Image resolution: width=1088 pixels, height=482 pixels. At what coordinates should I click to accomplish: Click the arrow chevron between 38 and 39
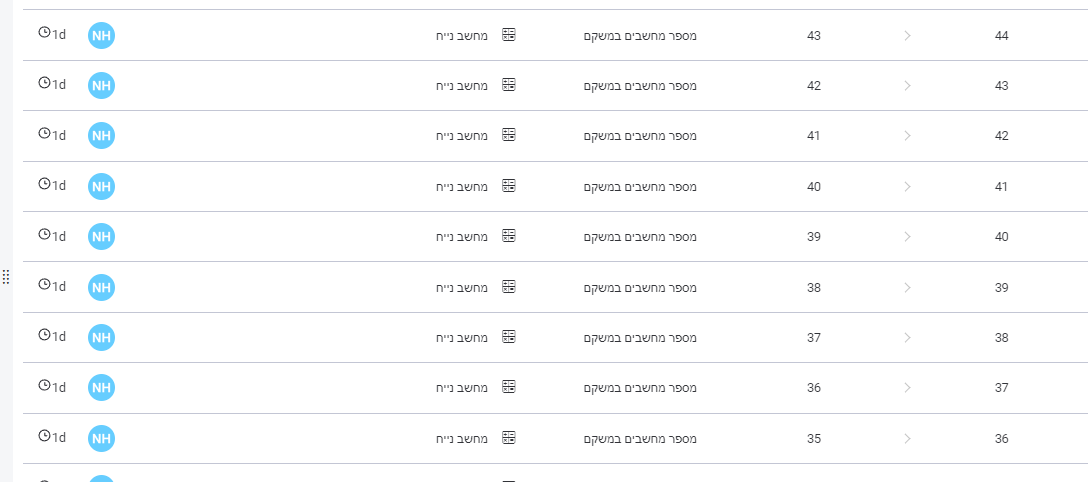pyautogui.click(x=907, y=287)
